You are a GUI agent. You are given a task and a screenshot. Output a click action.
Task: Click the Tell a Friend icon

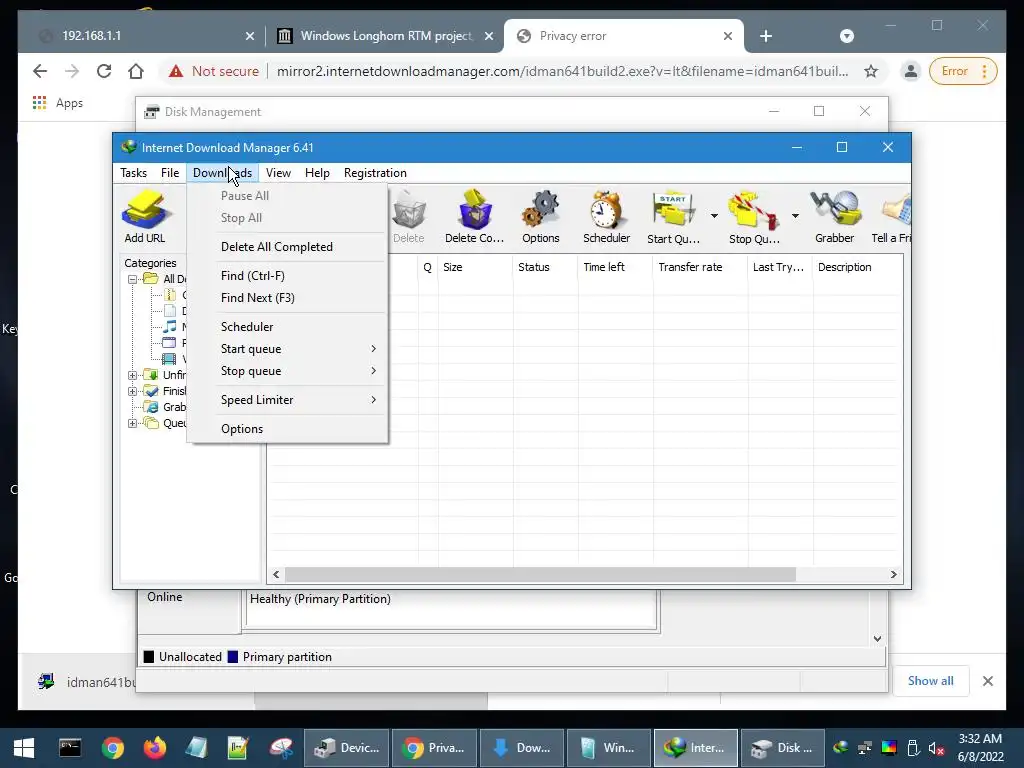(891, 217)
